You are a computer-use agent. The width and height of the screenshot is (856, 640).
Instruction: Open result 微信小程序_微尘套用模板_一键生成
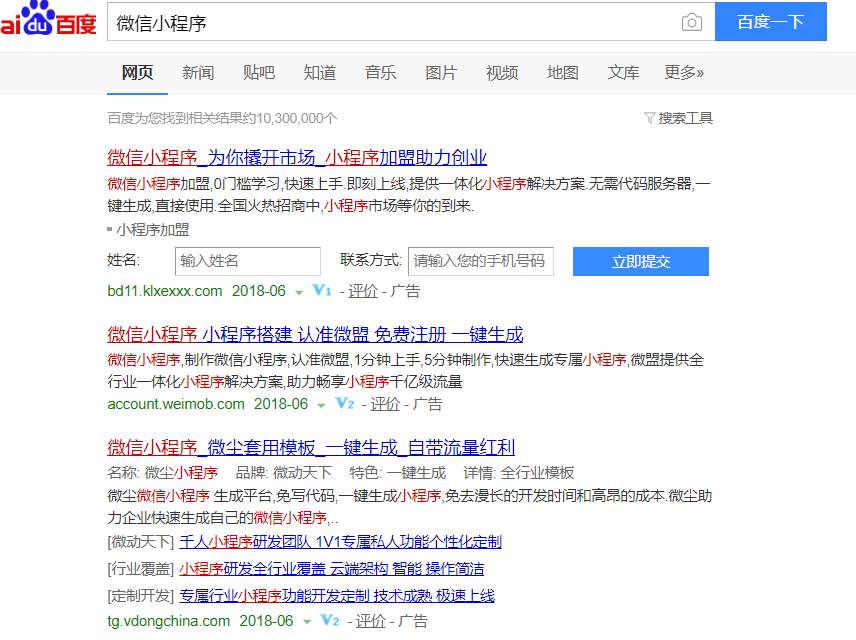(311, 447)
